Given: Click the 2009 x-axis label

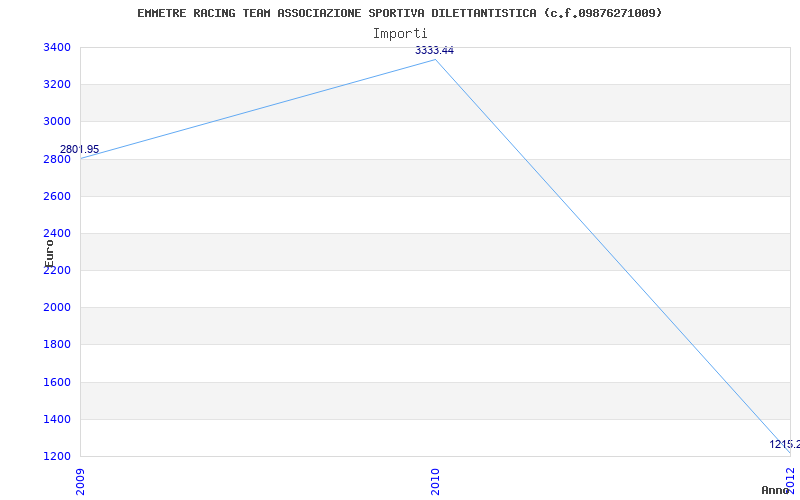Looking at the screenshot, I should (x=80, y=482).
